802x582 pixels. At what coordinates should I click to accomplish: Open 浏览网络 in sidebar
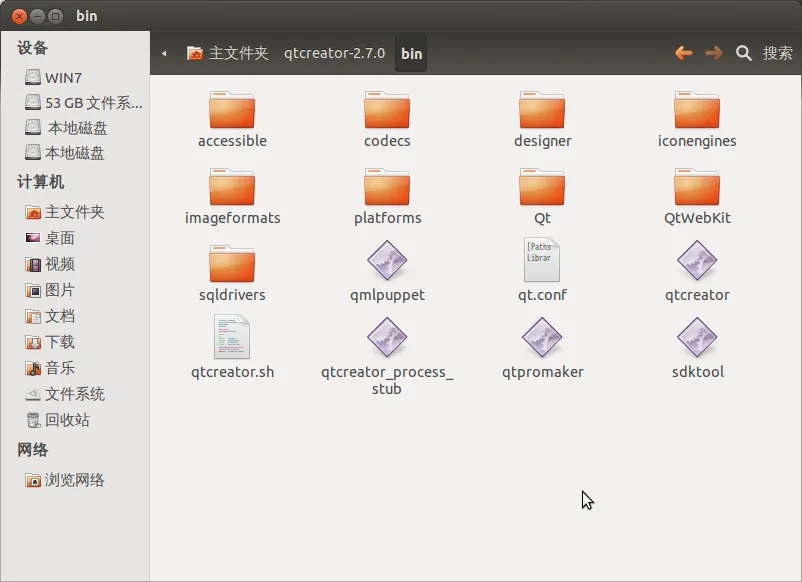pyautogui.click(x=74, y=480)
